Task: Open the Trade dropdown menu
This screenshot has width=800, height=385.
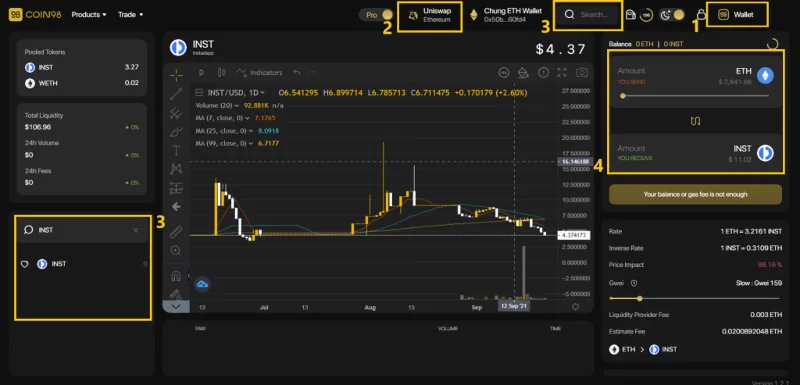Action: coord(131,15)
